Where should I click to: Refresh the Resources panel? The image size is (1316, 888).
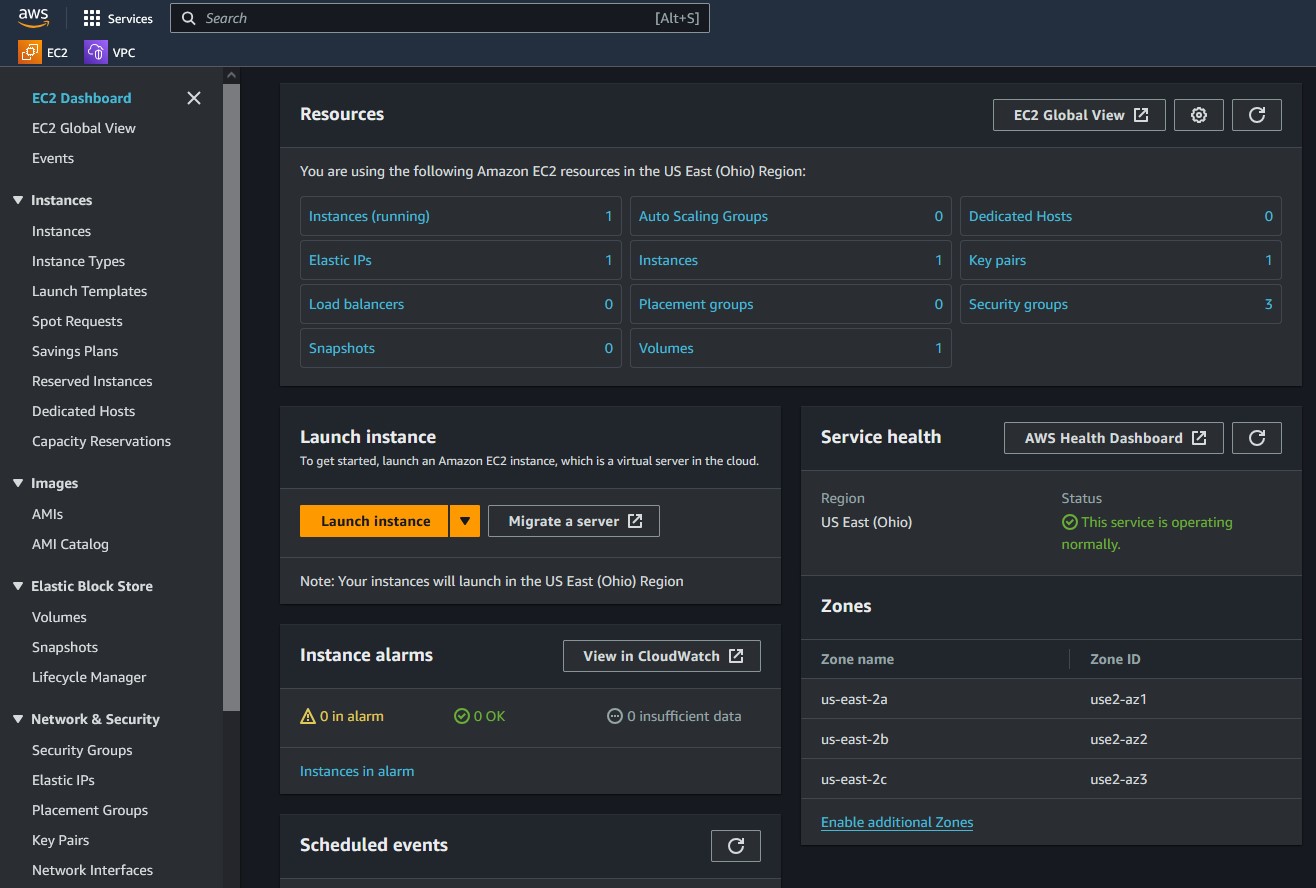point(1257,115)
